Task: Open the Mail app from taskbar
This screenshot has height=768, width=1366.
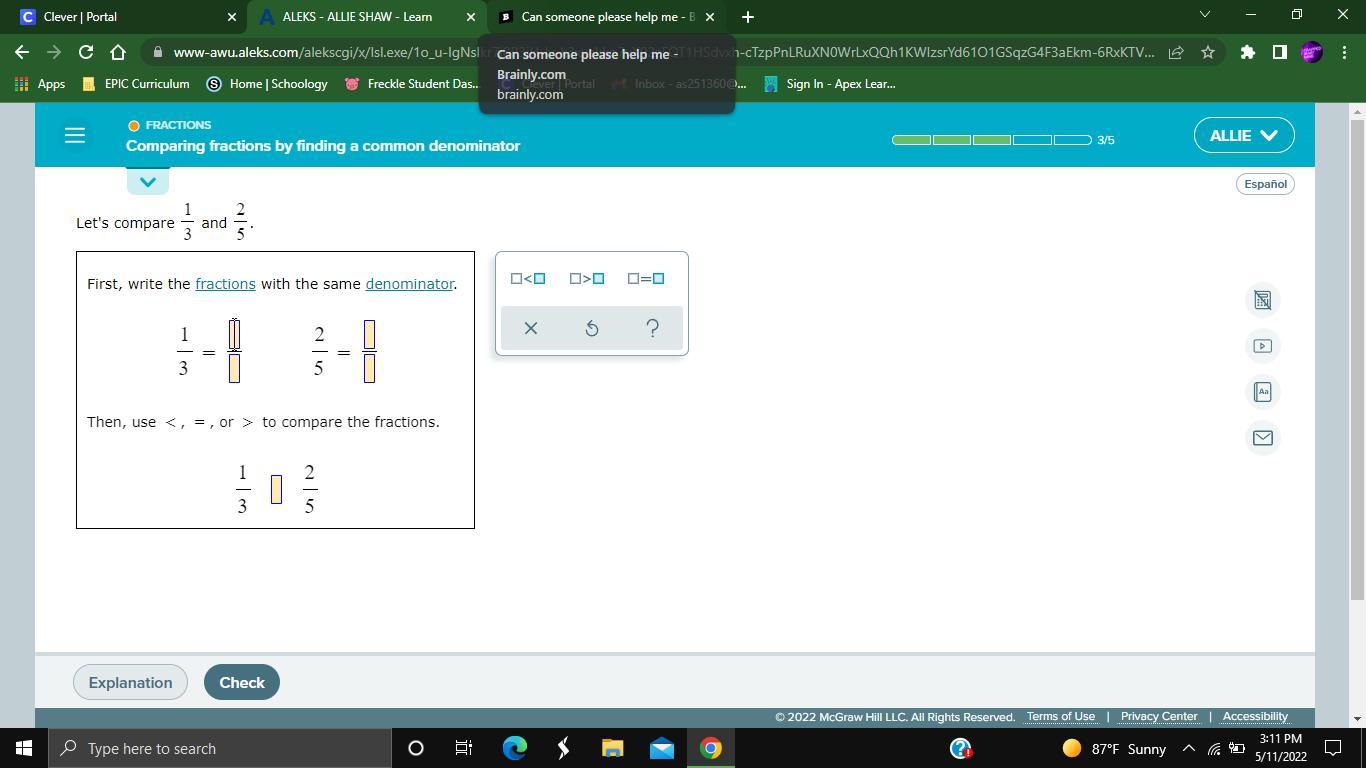Action: pos(661,748)
